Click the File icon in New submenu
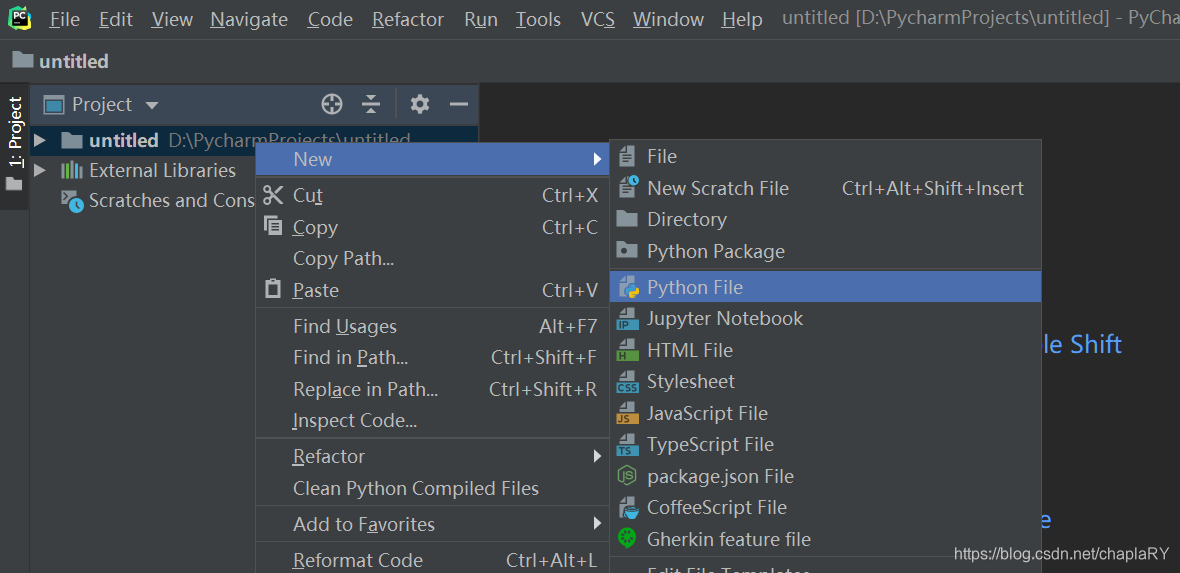The width and height of the screenshot is (1180, 573). (x=627, y=157)
